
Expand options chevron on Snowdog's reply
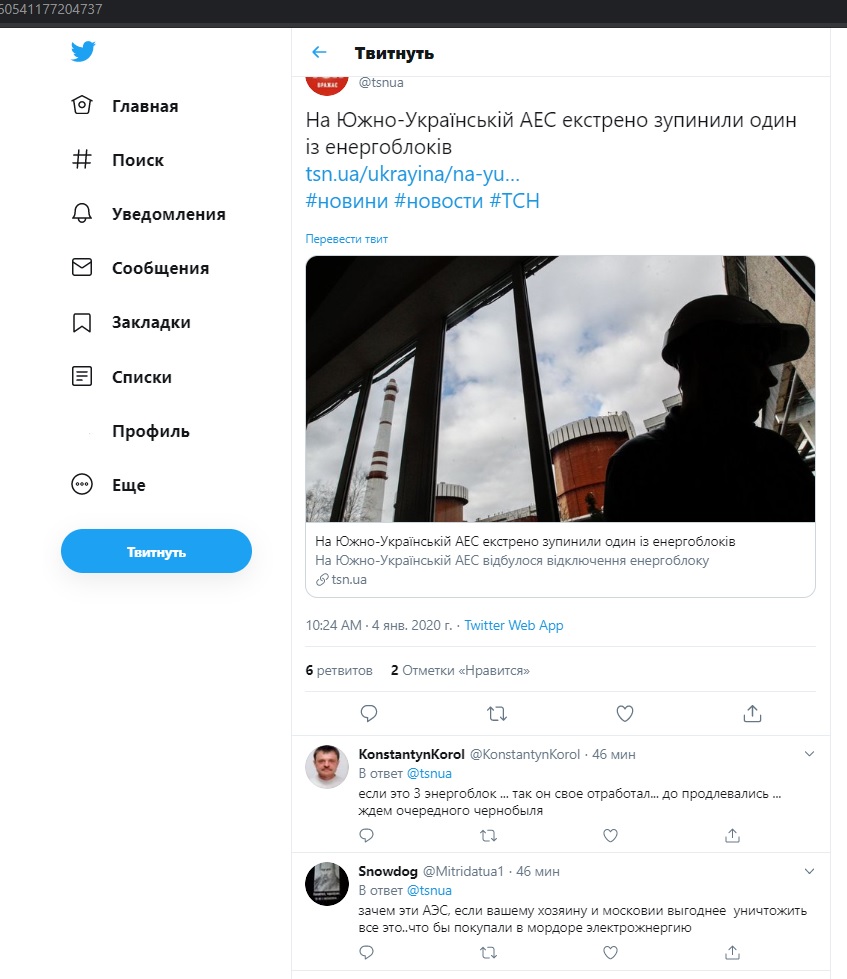[x=810, y=871]
